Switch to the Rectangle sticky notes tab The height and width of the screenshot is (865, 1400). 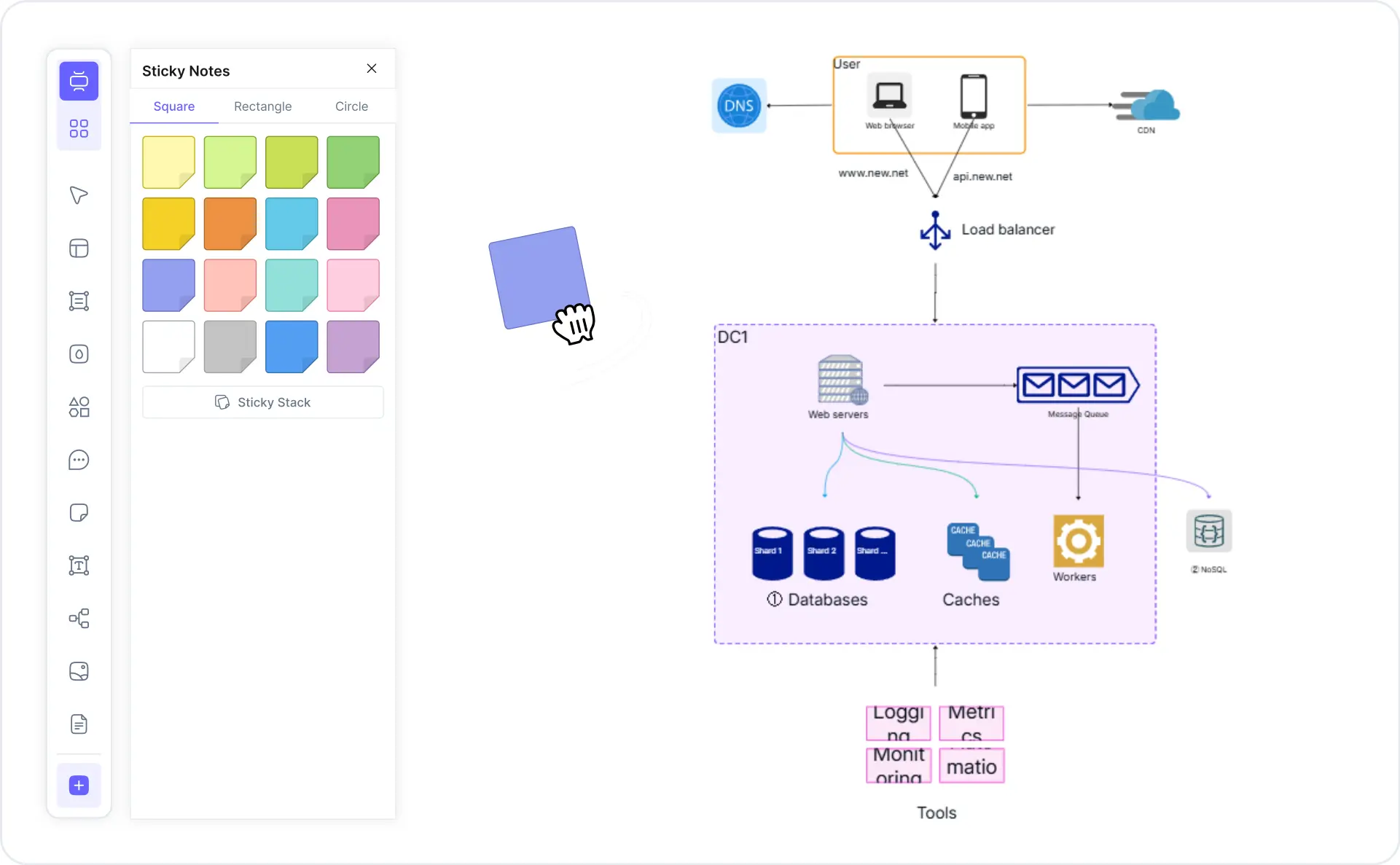[x=262, y=106]
